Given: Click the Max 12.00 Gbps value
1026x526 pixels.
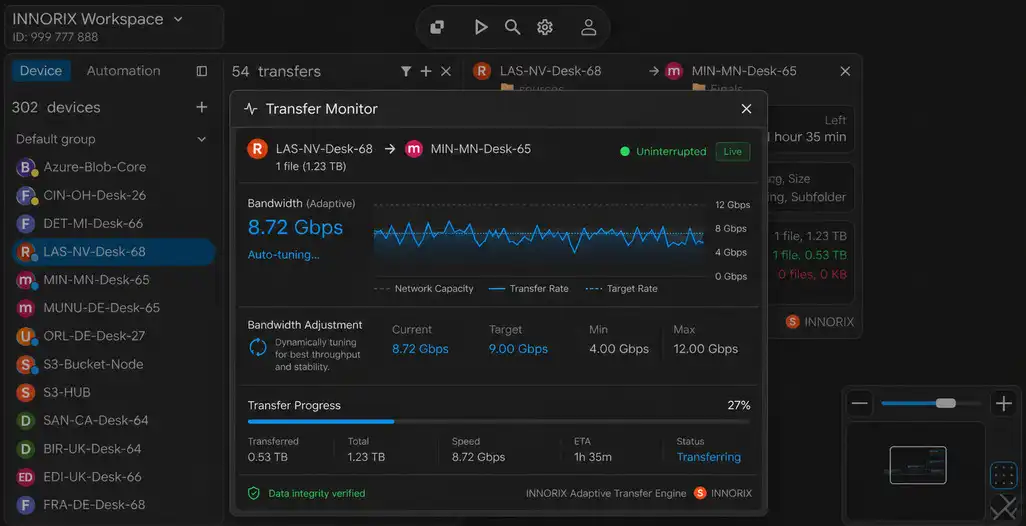Looking at the screenshot, I should (705, 349).
